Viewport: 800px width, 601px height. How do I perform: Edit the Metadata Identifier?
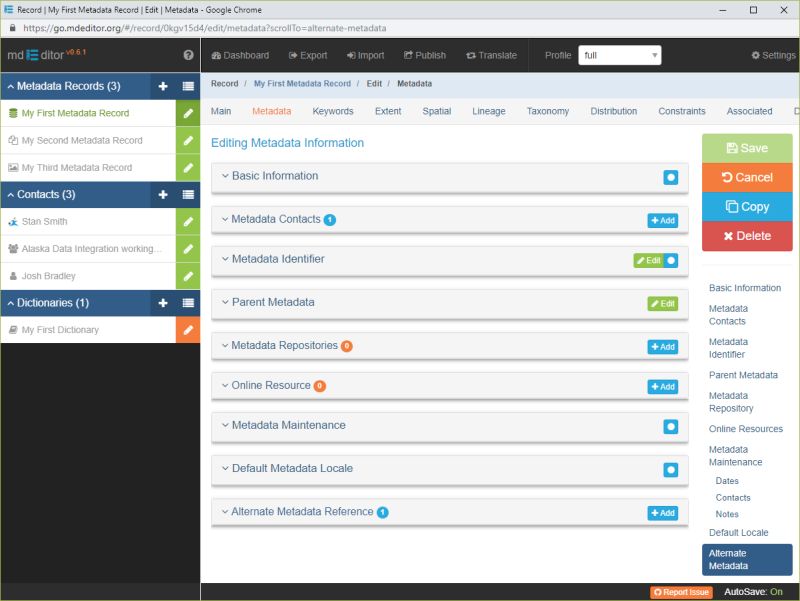click(648, 260)
